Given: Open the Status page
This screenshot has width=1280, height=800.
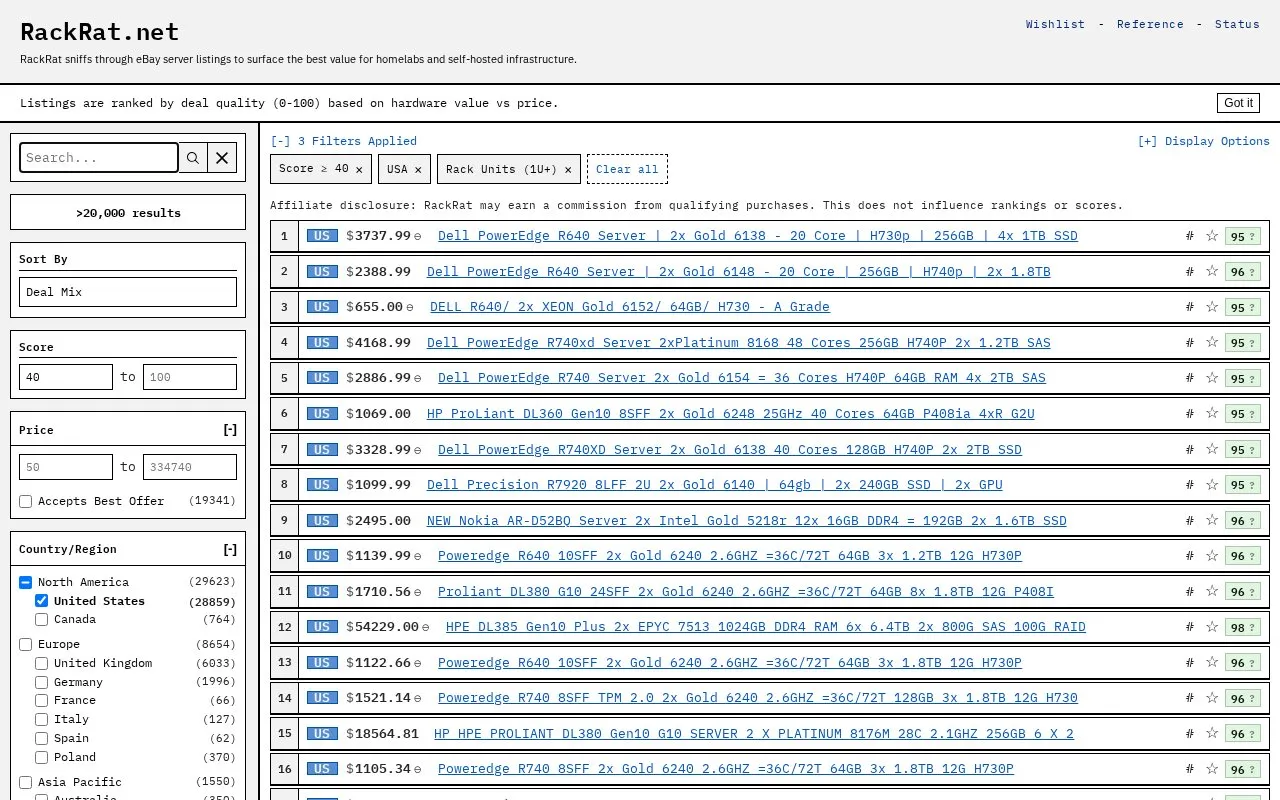Looking at the screenshot, I should (1237, 24).
